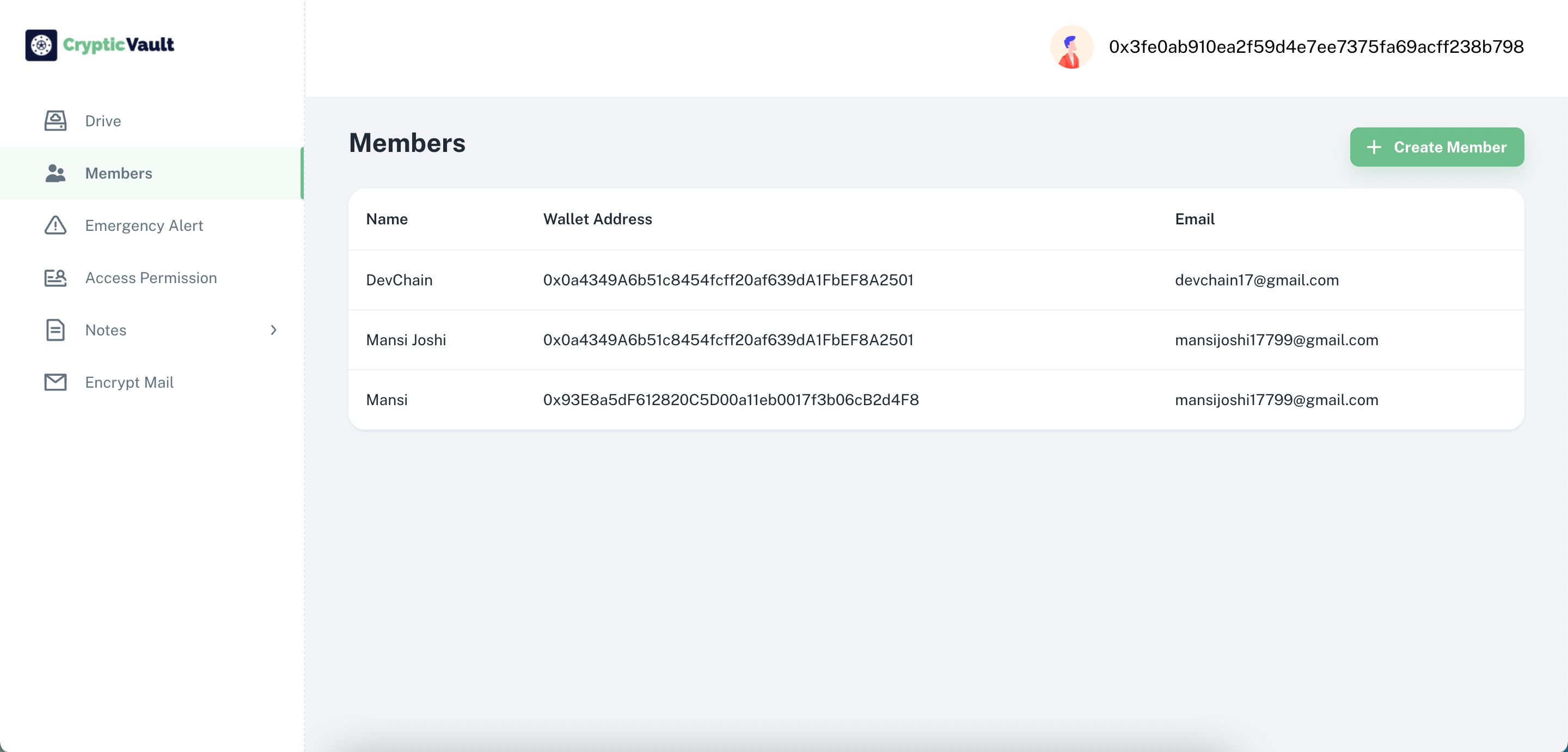Click the user avatar in header
1568x752 pixels.
pyautogui.click(x=1071, y=47)
